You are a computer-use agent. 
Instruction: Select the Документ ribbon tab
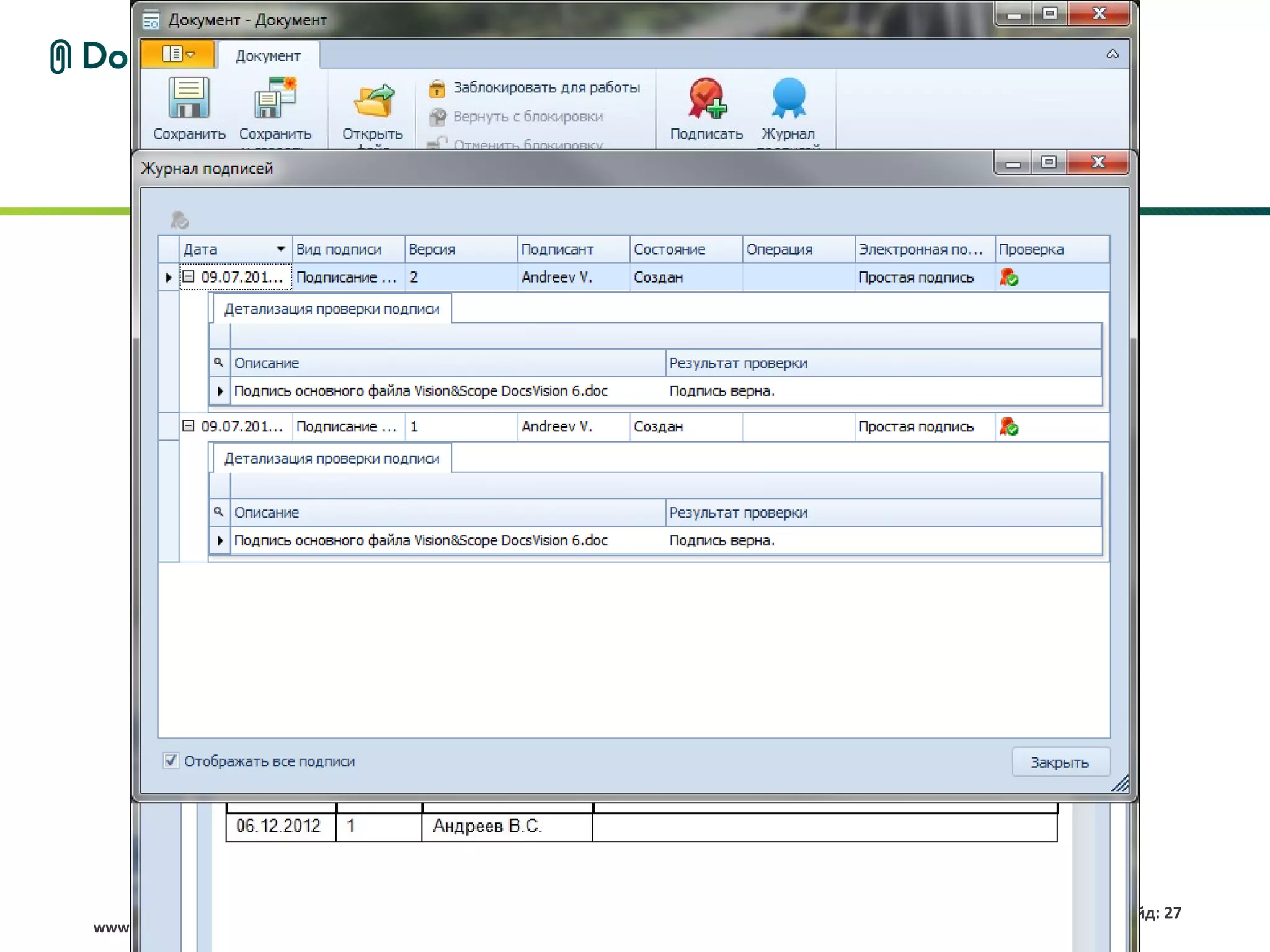click(x=268, y=56)
